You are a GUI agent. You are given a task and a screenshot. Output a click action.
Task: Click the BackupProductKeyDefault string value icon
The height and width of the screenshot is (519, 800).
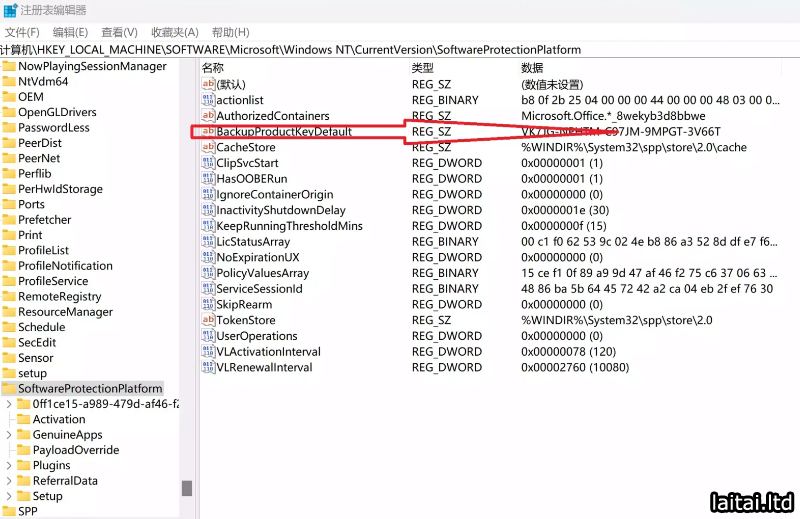[208, 132]
